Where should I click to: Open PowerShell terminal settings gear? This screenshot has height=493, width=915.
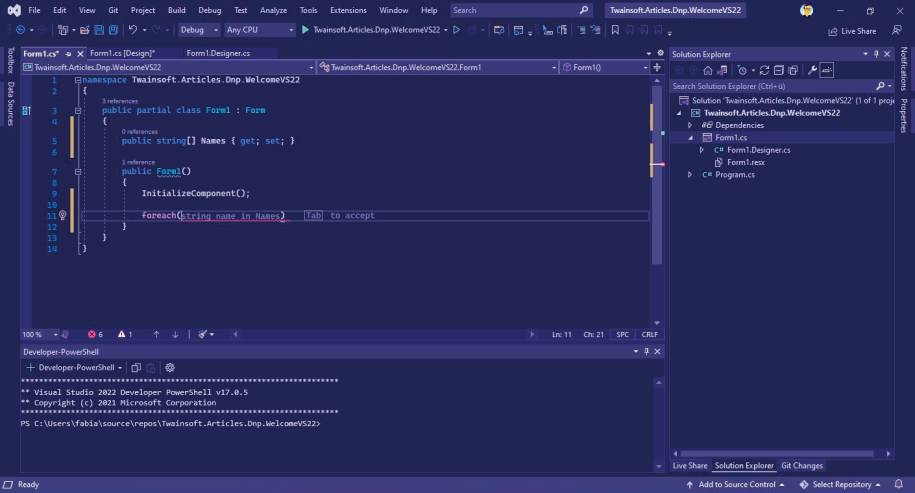pyautogui.click(x=170, y=368)
